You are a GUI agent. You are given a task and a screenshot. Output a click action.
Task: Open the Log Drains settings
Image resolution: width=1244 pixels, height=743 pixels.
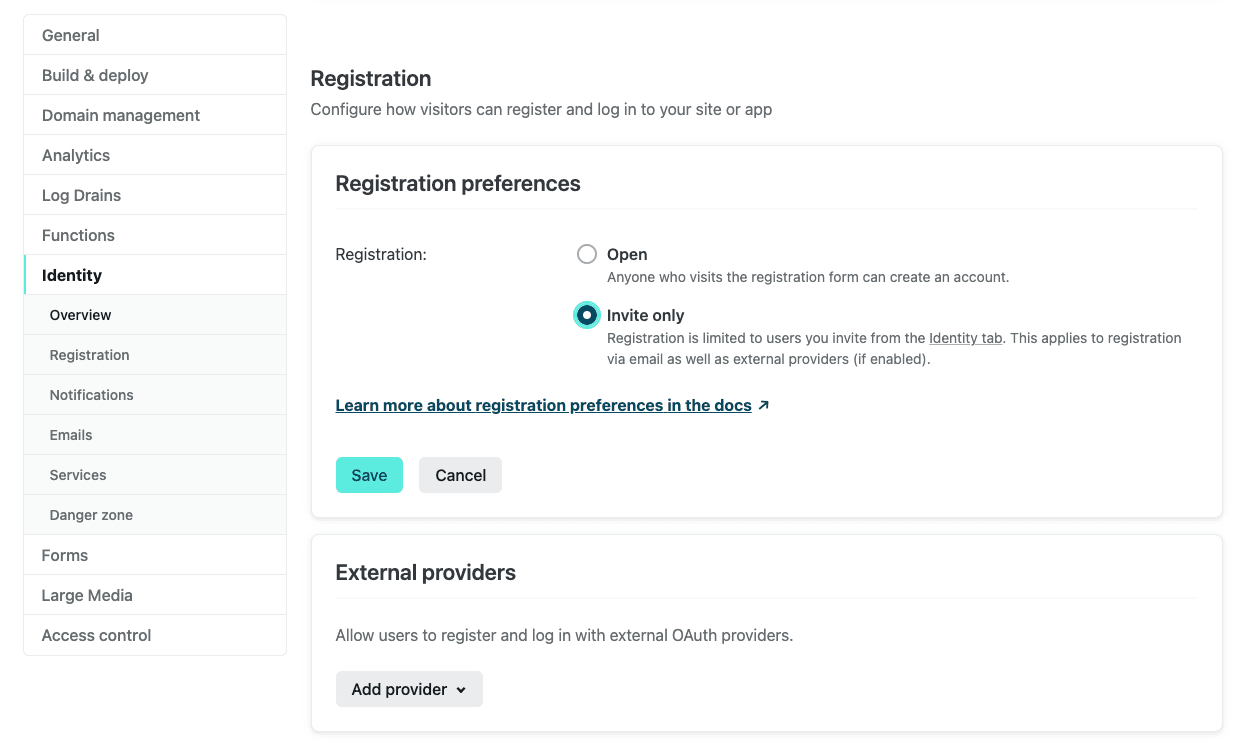coord(155,195)
